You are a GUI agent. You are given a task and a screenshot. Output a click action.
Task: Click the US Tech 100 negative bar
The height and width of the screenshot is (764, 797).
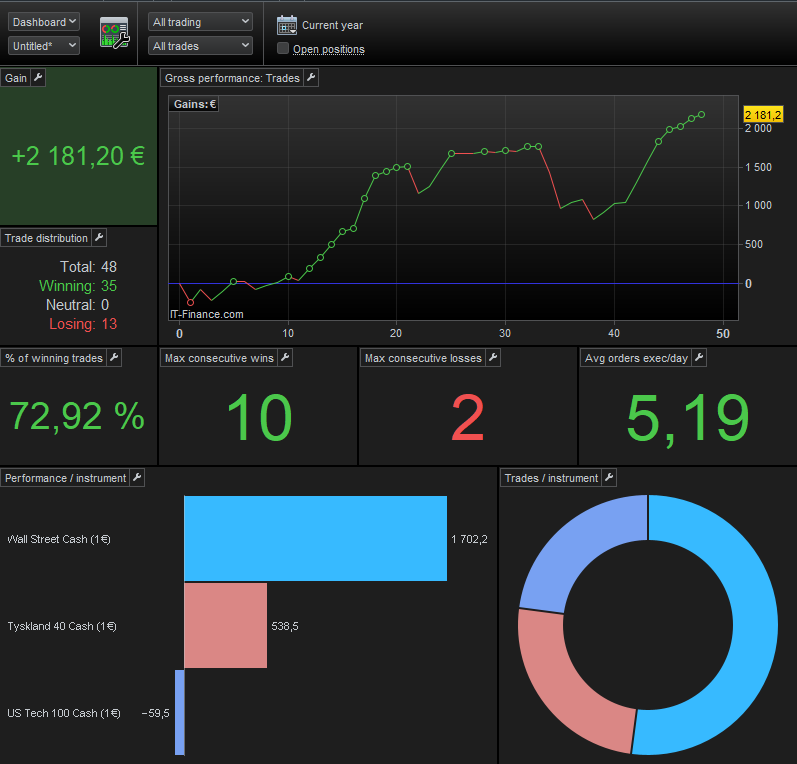[x=179, y=712]
